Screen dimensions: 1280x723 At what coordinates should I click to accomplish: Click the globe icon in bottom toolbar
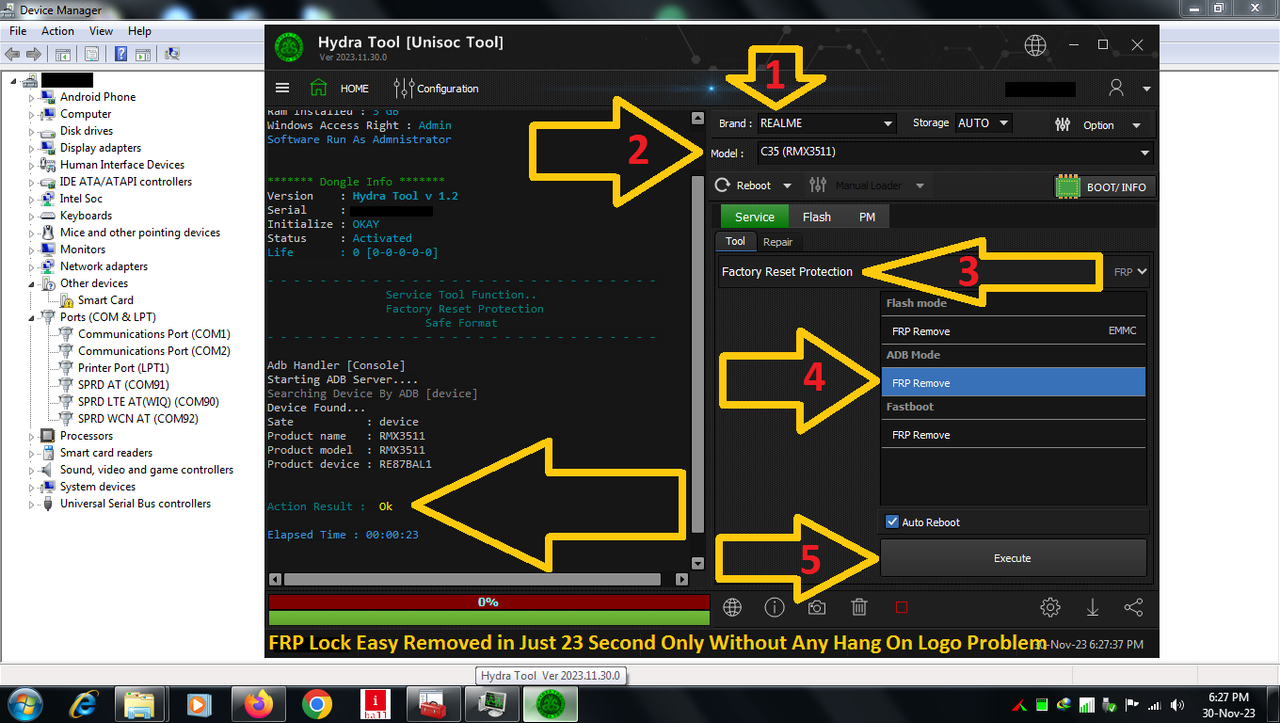732,607
